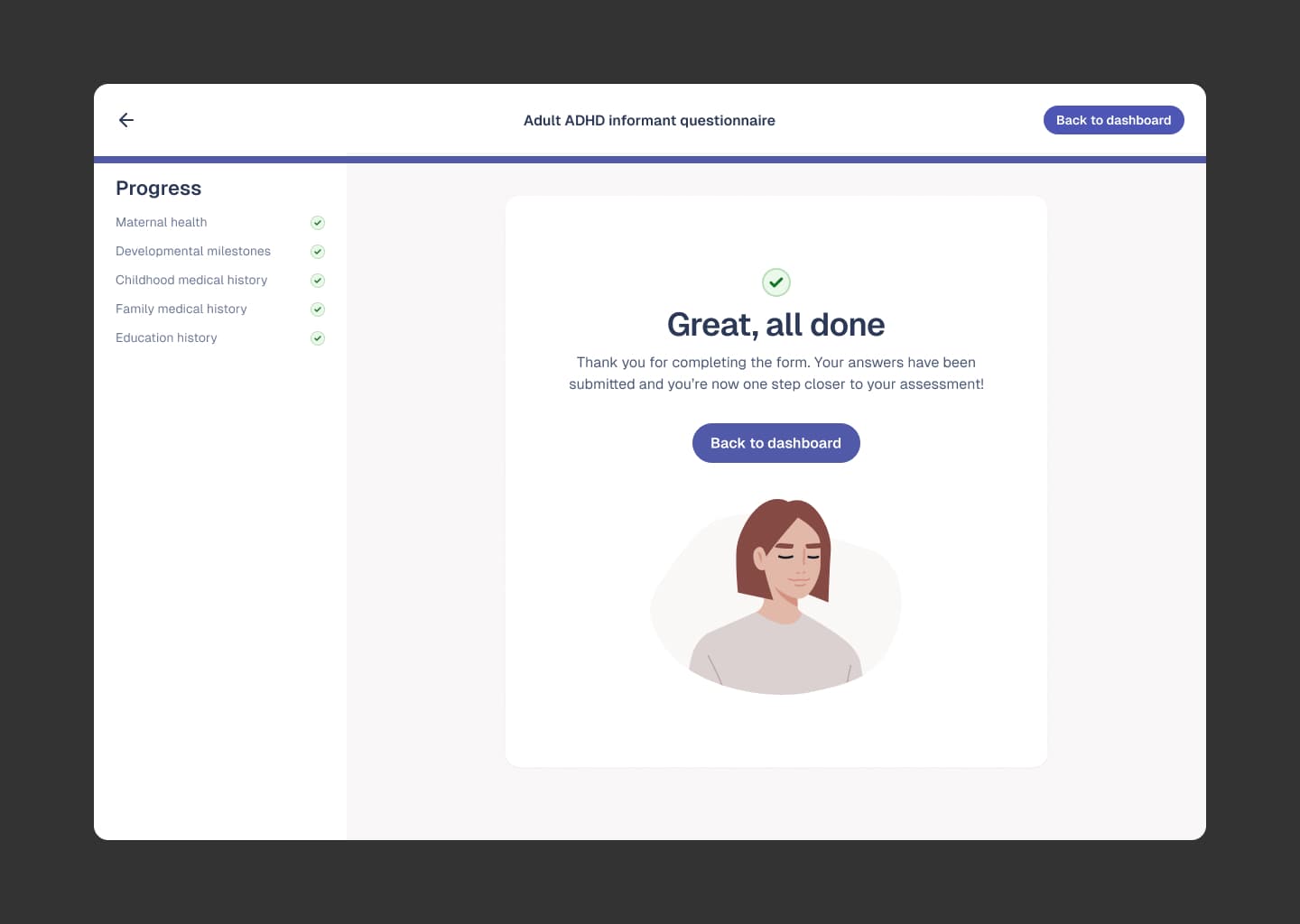Screen dimensions: 1300x924
Task: Click the large green success checkmark
Action: pyautogui.click(x=776, y=282)
